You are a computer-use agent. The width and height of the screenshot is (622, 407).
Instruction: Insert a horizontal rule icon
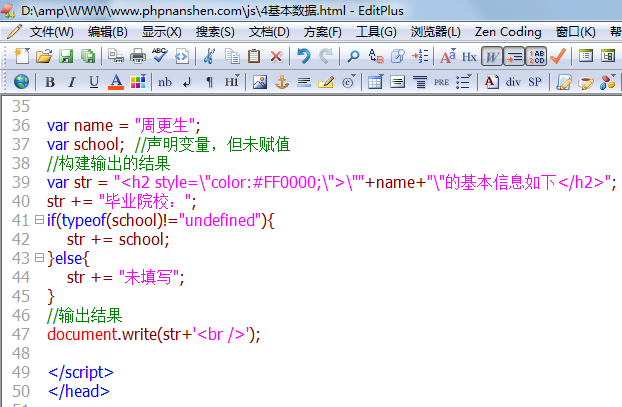point(304,82)
